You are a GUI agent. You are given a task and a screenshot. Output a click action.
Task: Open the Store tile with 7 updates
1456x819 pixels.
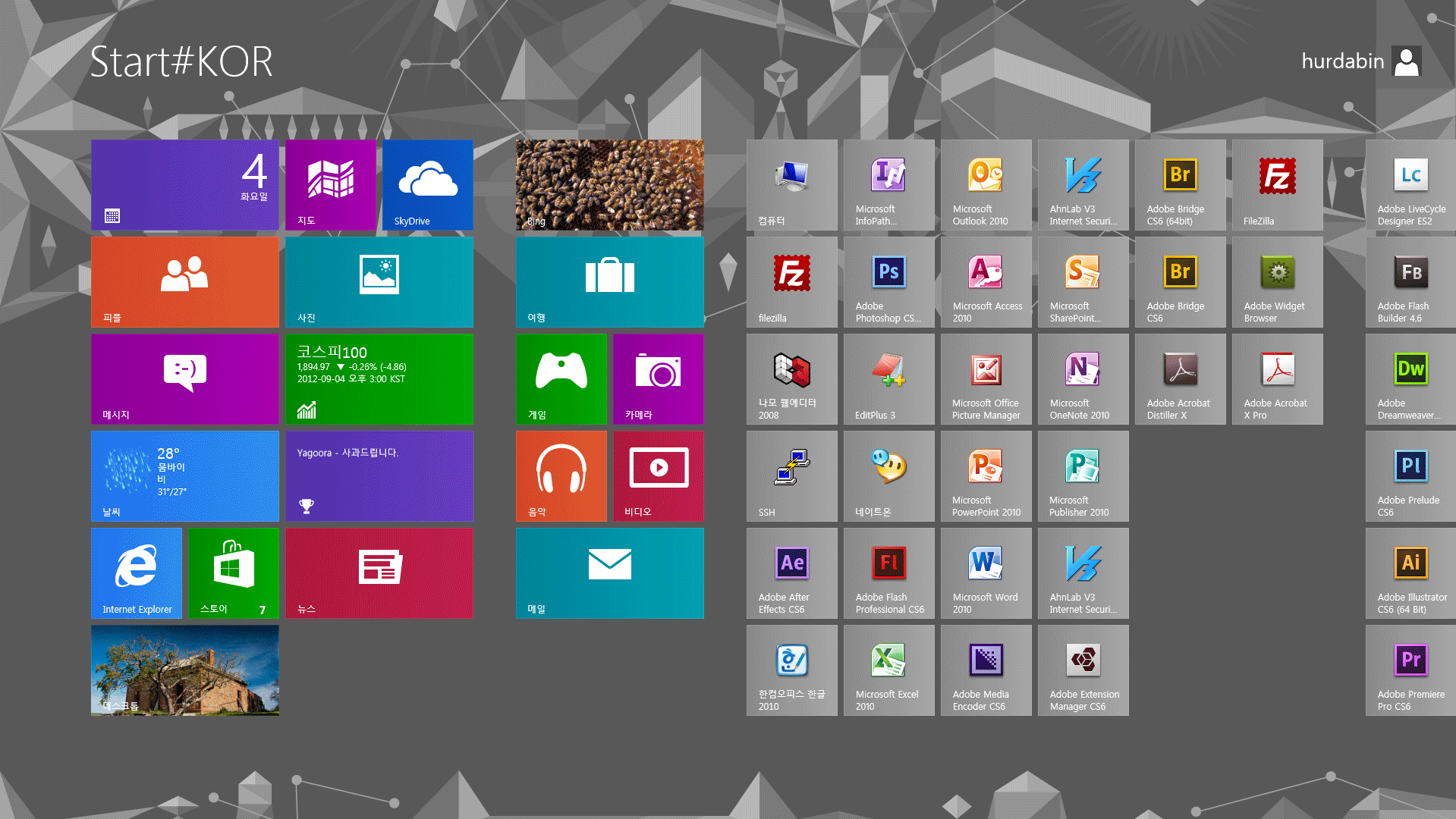pos(234,573)
